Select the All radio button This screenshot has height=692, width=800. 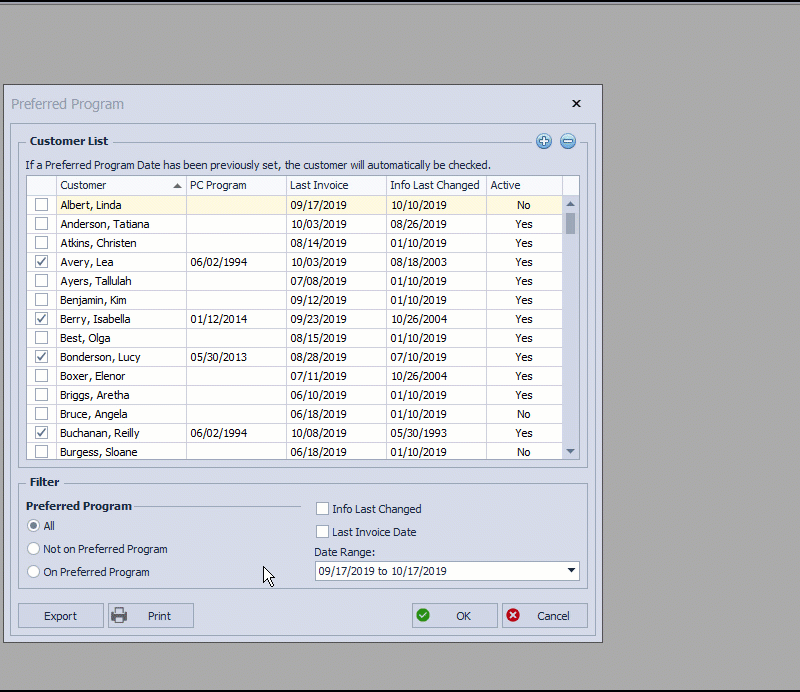pyautogui.click(x=34, y=526)
